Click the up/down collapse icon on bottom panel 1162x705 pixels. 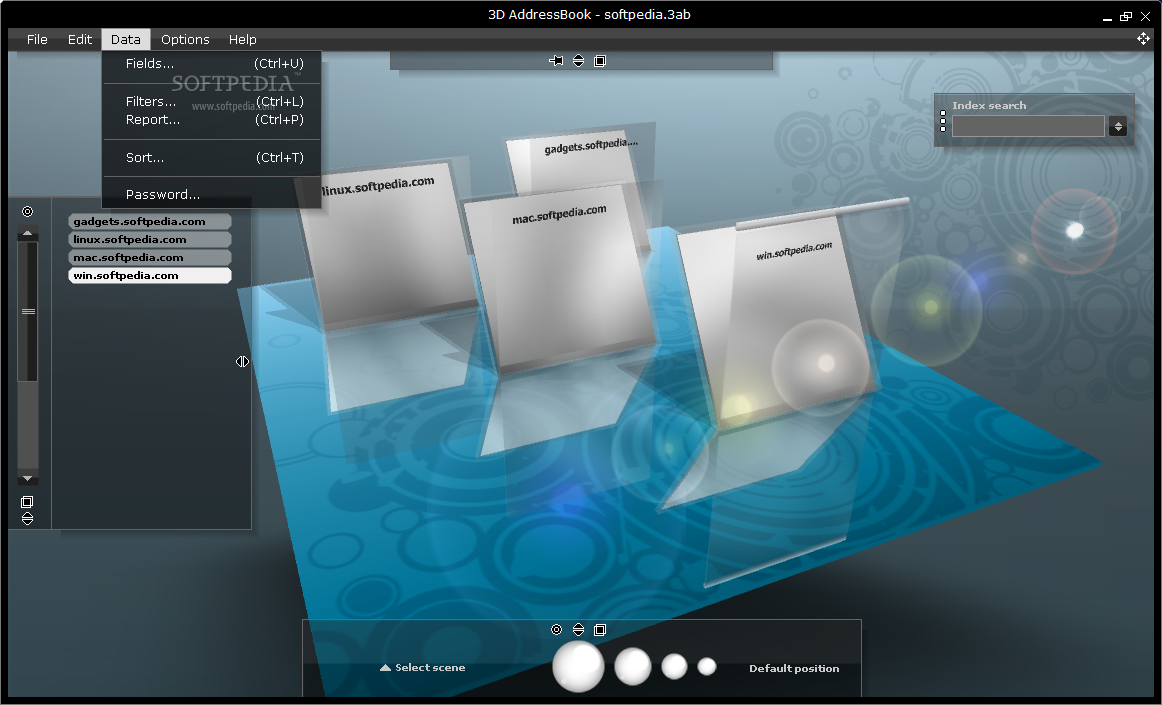tap(579, 629)
